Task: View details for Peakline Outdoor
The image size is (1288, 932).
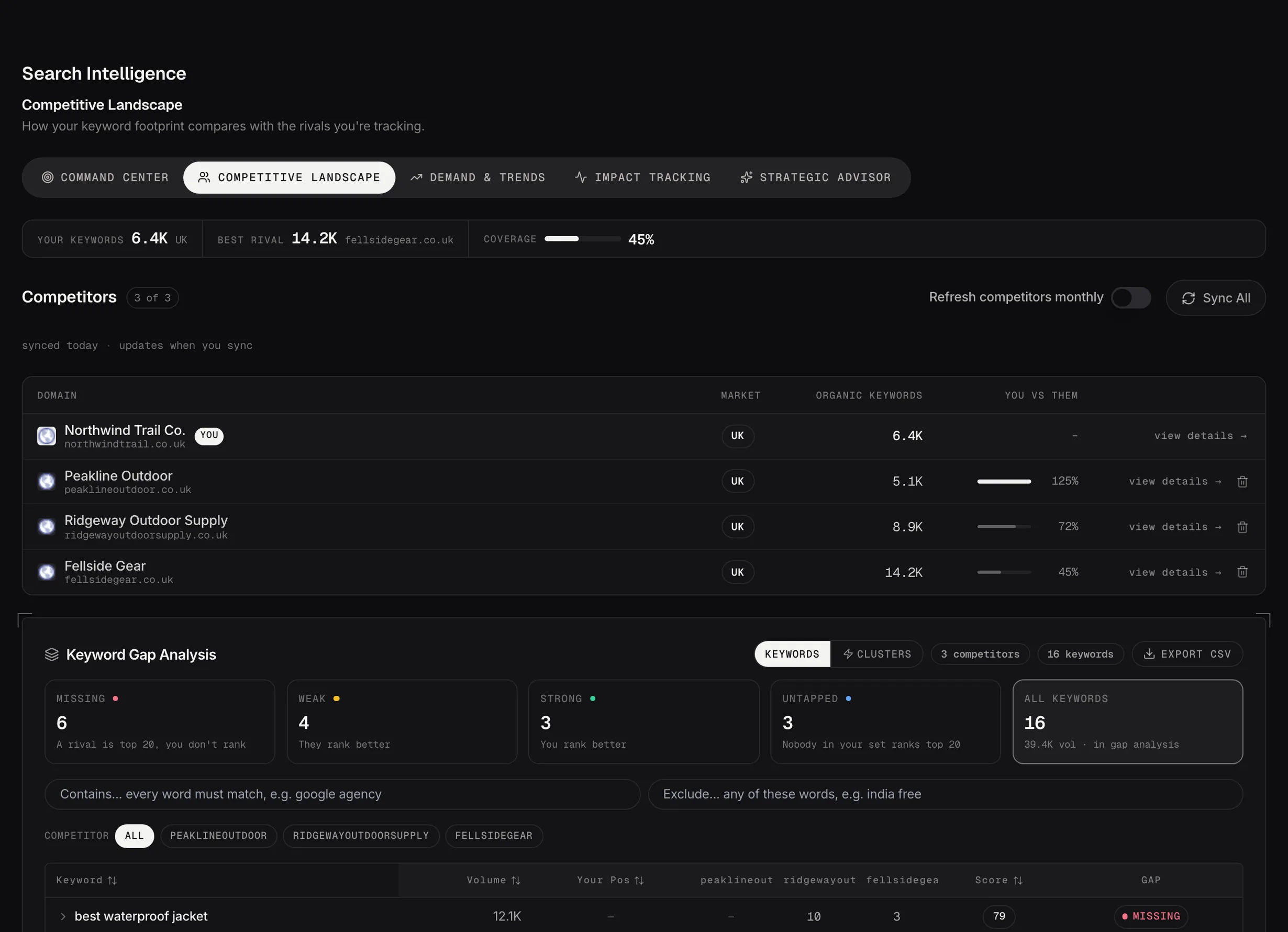Action: click(x=1174, y=482)
